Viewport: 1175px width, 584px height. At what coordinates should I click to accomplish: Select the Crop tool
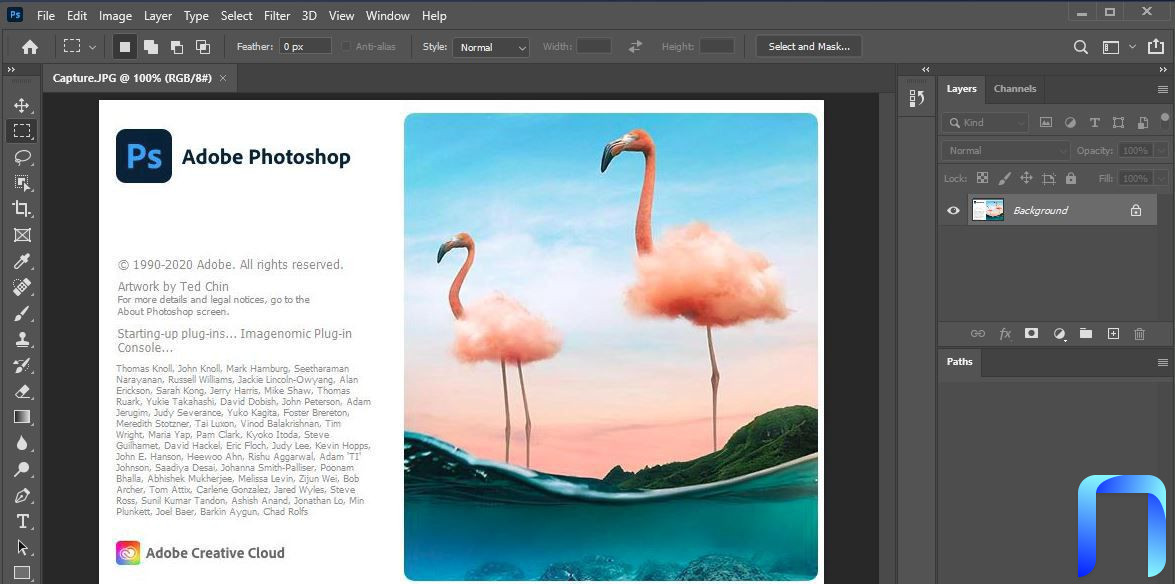22,209
